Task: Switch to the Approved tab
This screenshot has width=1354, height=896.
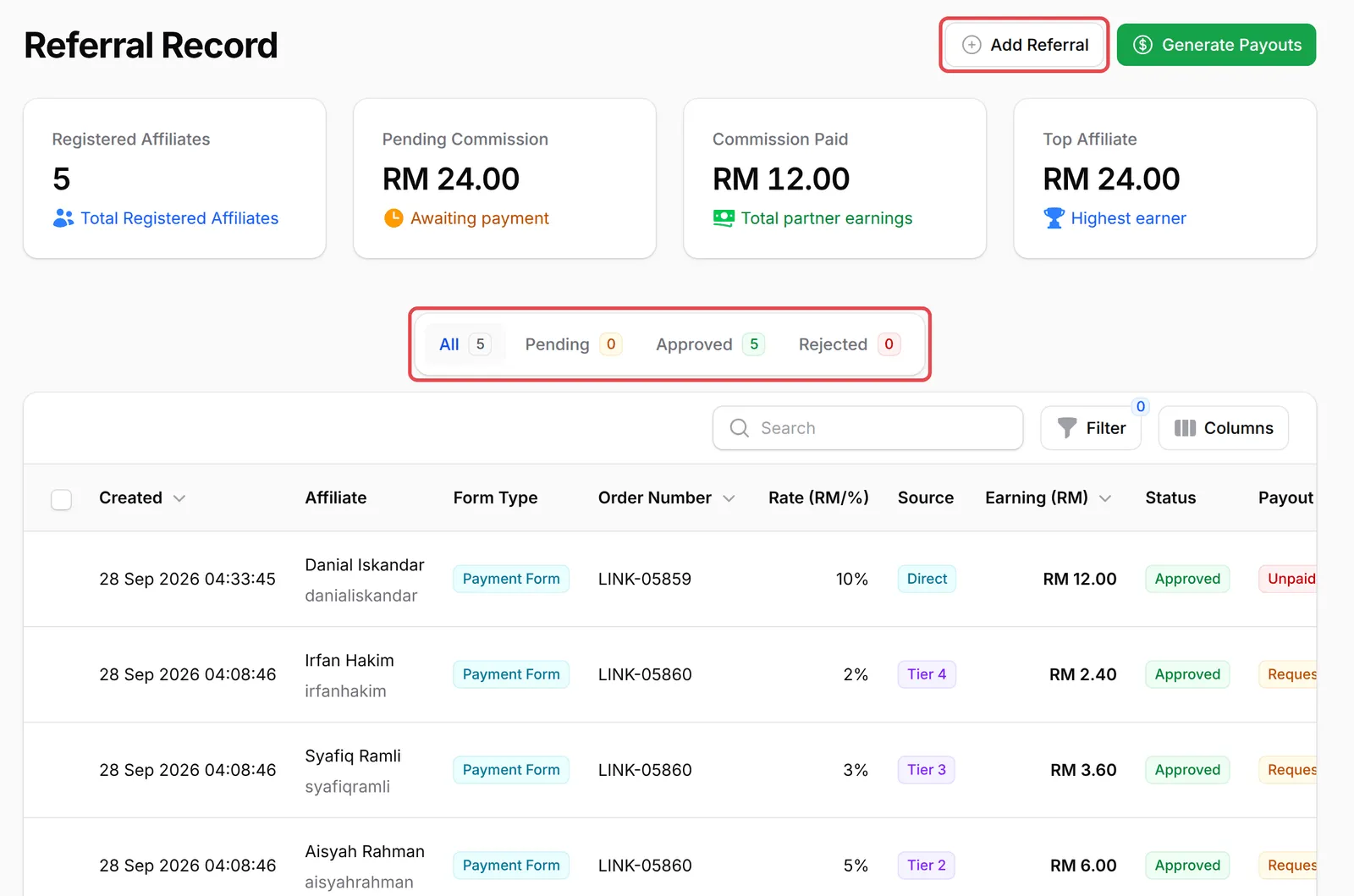Action: tap(710, 344)
